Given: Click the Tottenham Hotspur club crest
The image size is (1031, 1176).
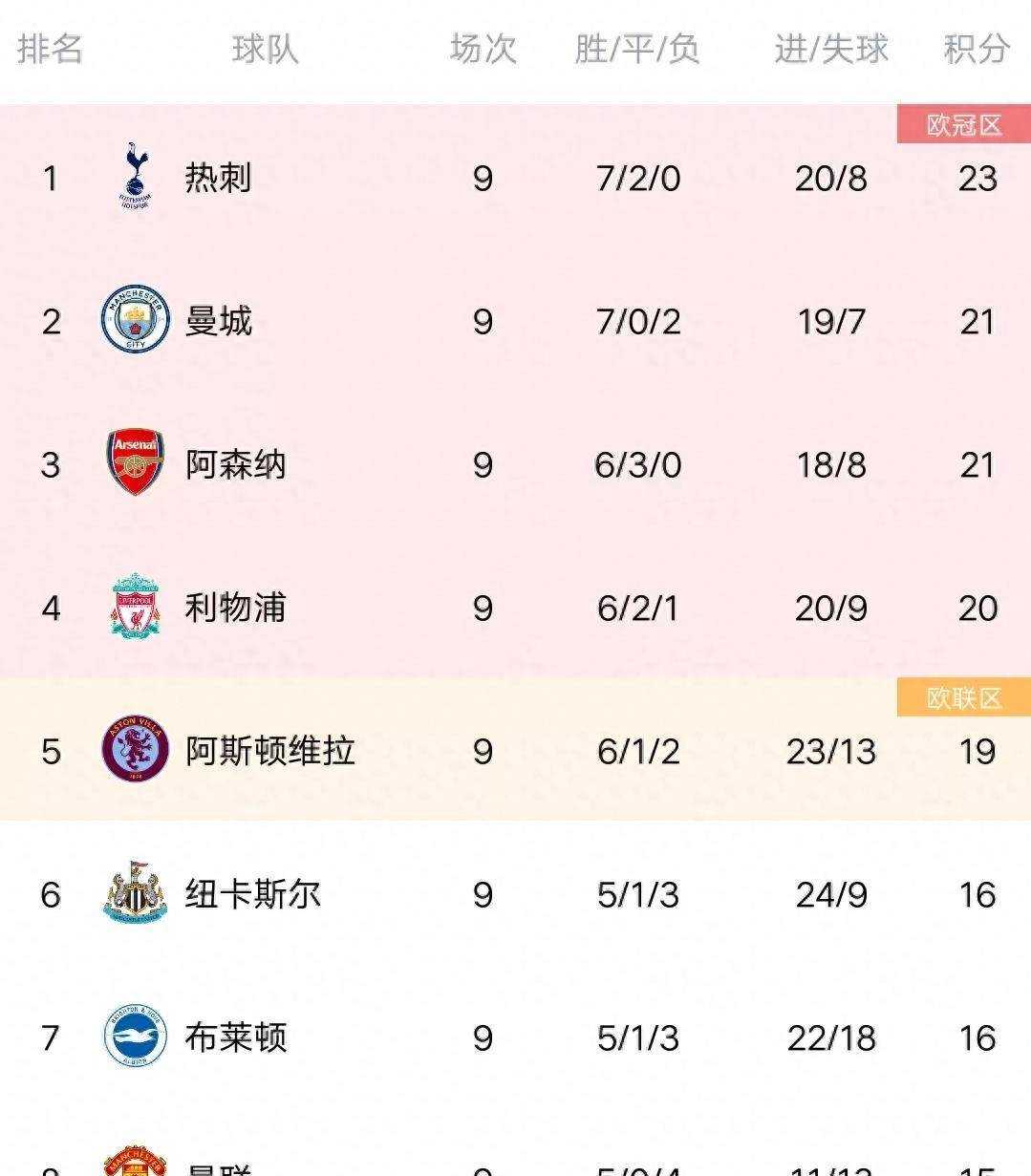Looking at the screenshot, I should (135, 176).
